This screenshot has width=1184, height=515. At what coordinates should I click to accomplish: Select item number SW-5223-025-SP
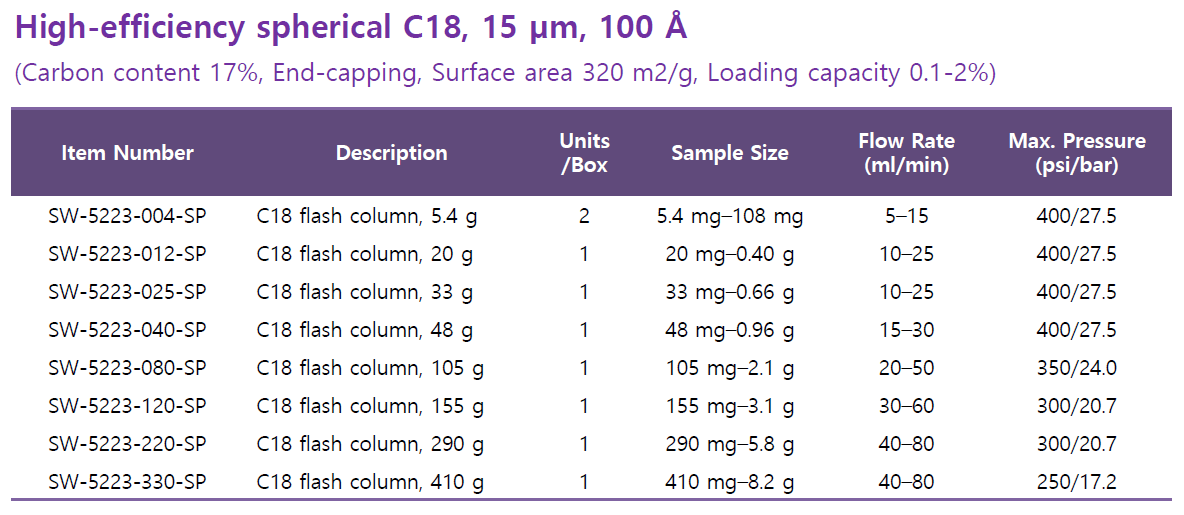click(127, 292)
